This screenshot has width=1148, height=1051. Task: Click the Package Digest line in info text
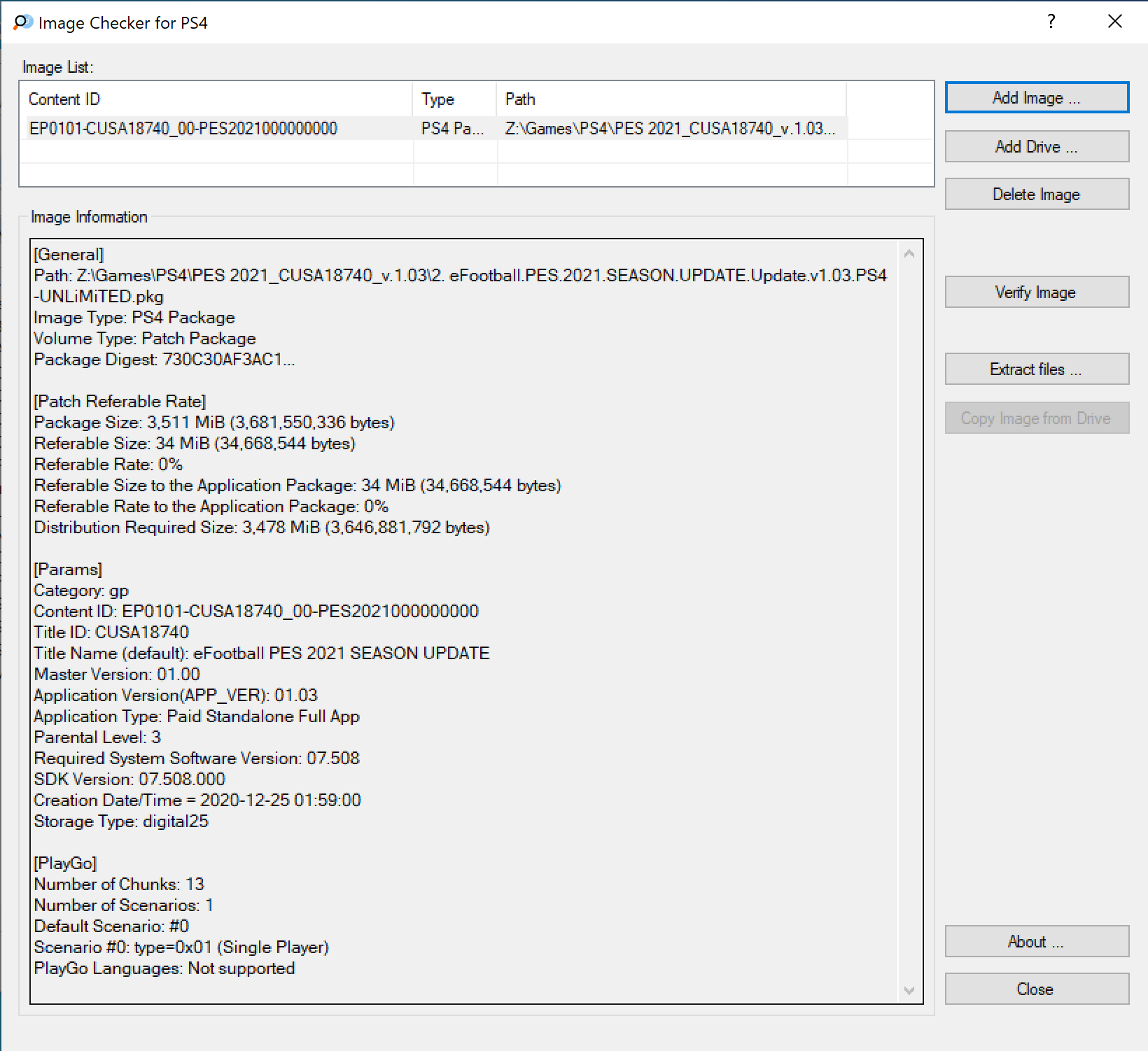(x=164, y=360)
